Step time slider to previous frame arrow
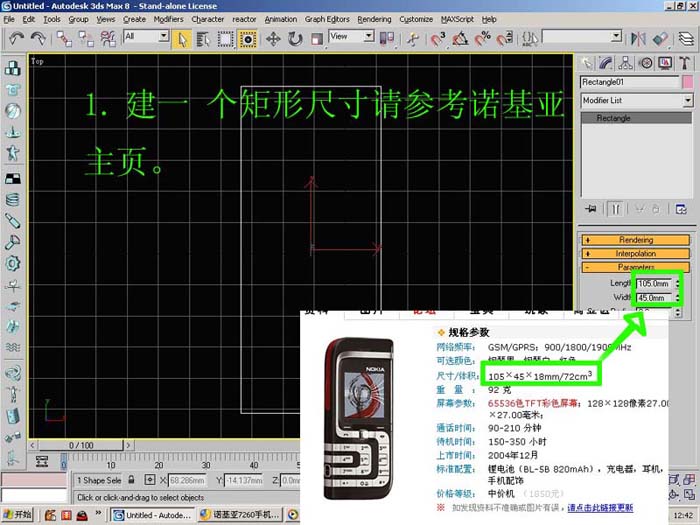The image size is (700, 525). (x=33, y=445)
